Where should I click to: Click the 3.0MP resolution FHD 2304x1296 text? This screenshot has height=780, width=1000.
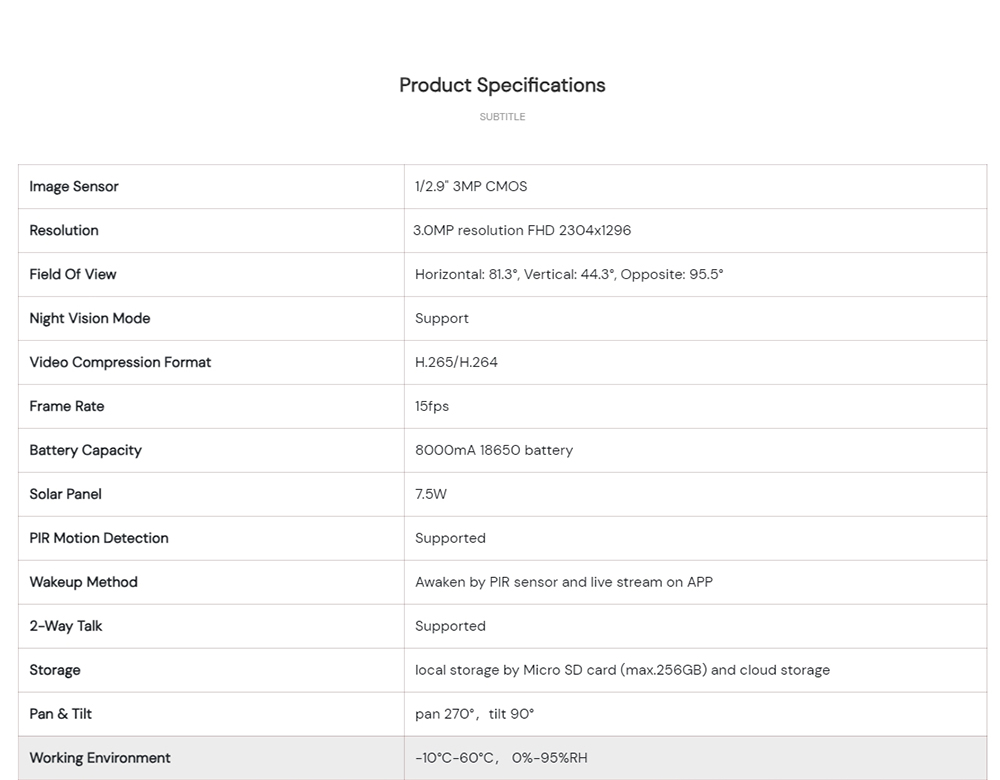(x=522, y=230)
